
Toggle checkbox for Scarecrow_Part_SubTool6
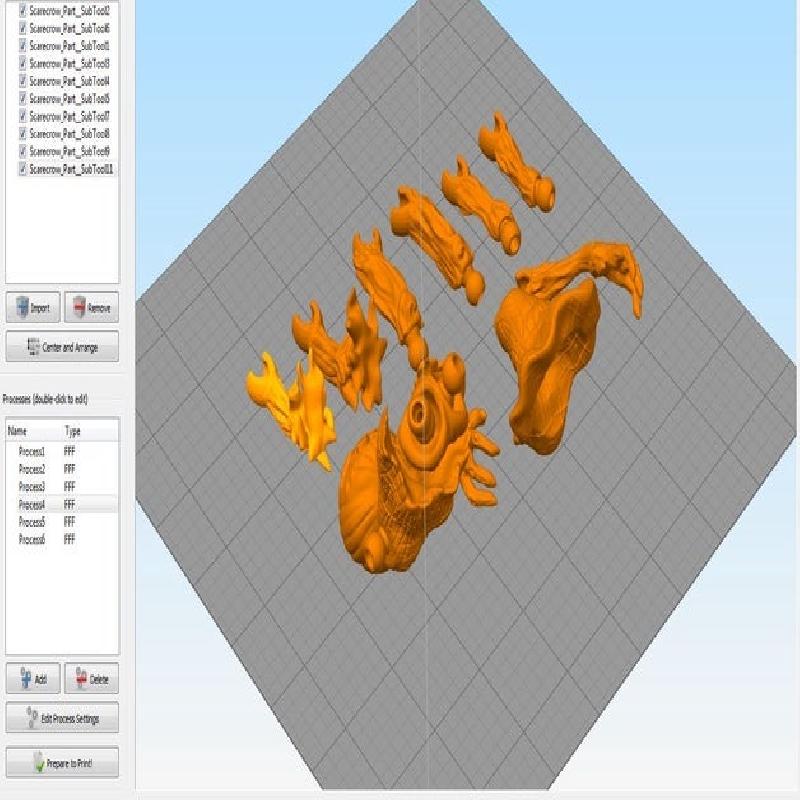(22, 29)
